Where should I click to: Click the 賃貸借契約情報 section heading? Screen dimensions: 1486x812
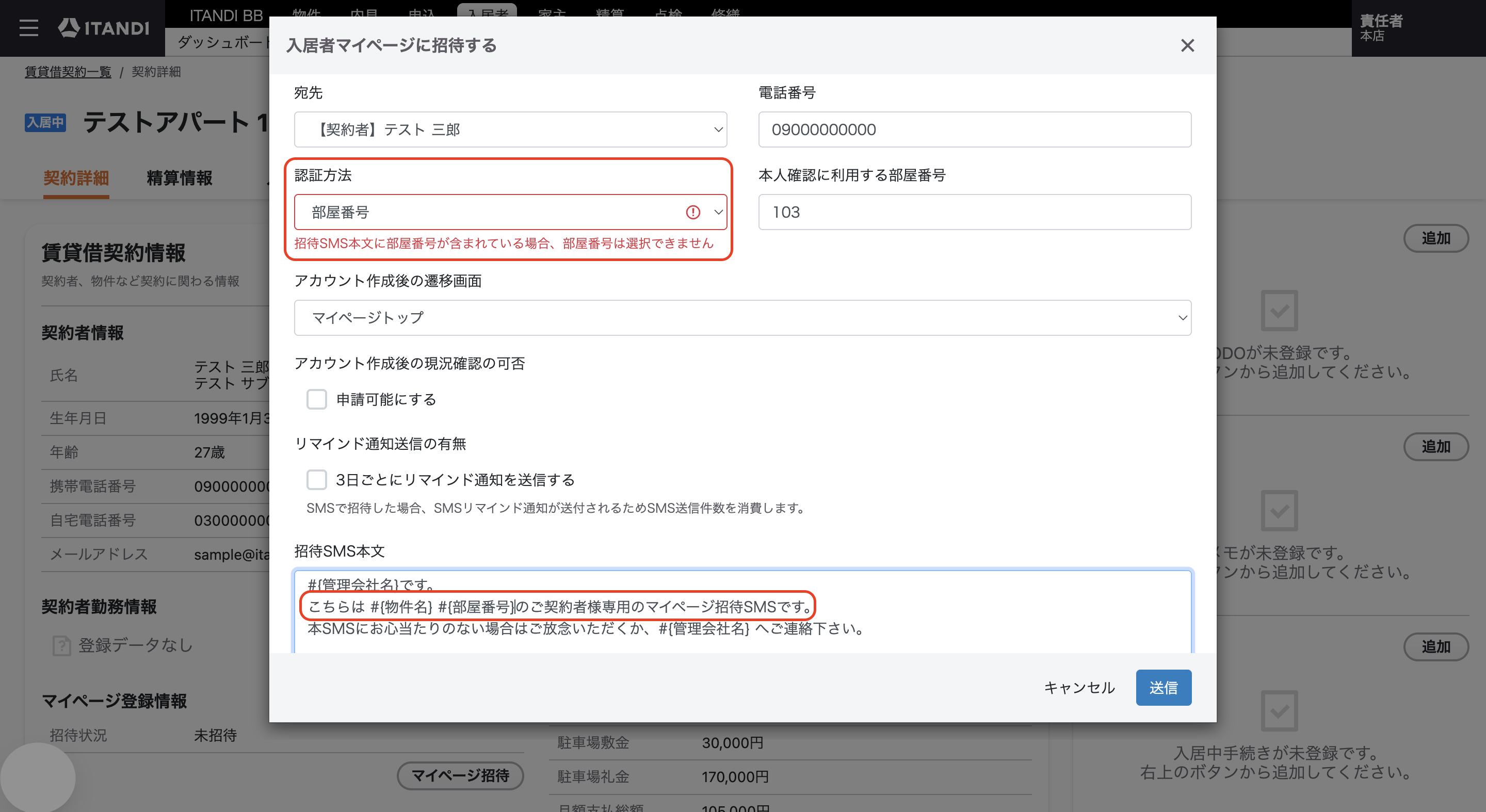click(x=113, y=253)
